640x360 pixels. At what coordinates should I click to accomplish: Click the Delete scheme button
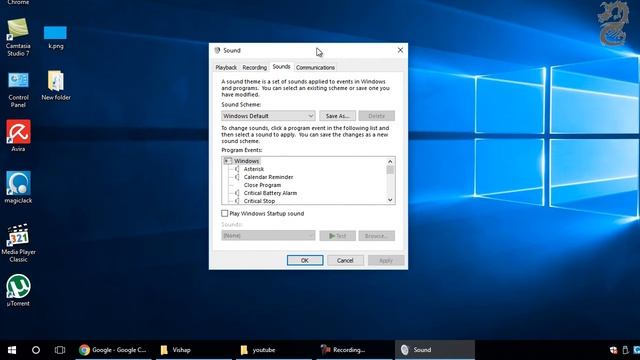pyautogui.click(x=376, y=116)
